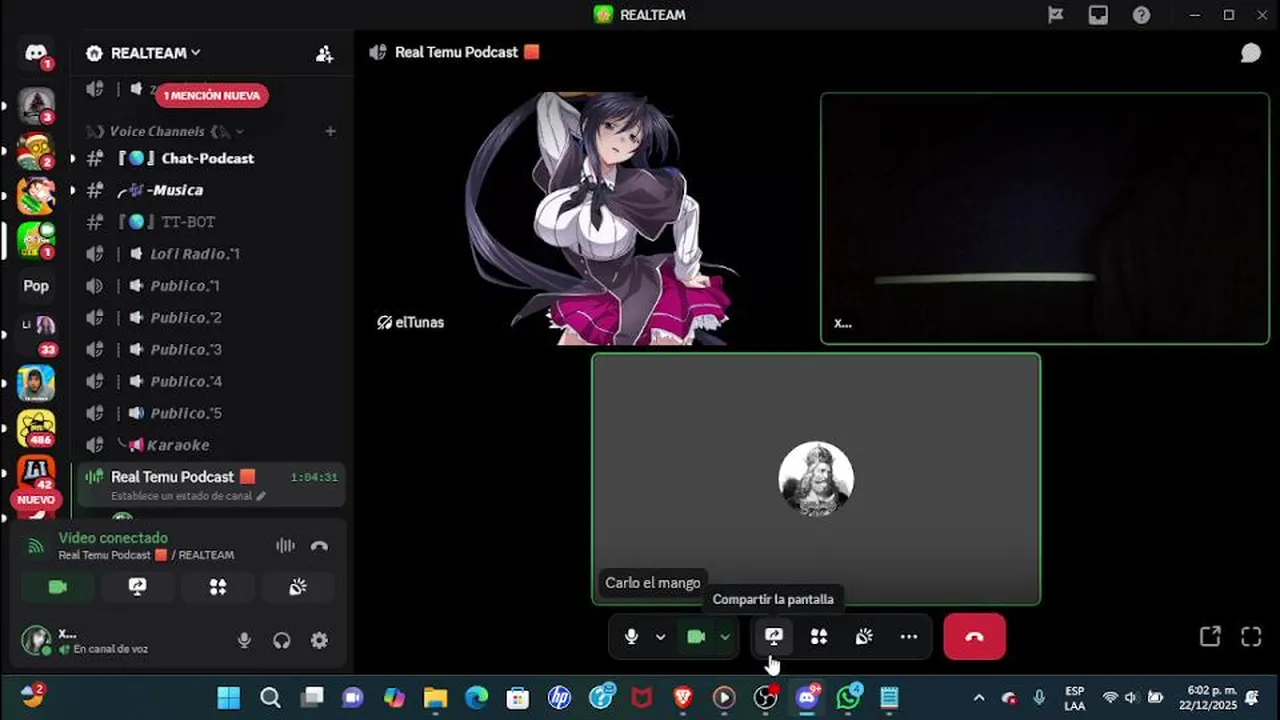Open own user avatar in bottom panel
Image resolution: width=1280 pixels, height=720 pixels.
[x=37, y=641]
